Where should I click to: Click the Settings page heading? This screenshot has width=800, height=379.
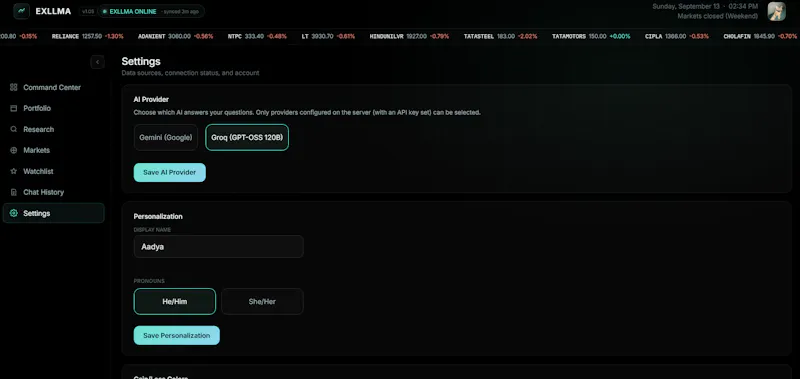(x=141, y=61)
